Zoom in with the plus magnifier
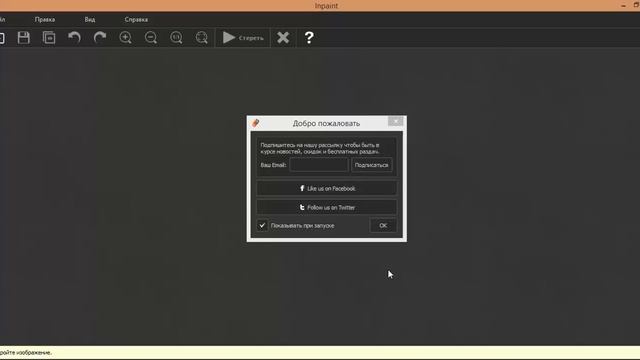The image size is (640, 360). [x=125, y=38]
